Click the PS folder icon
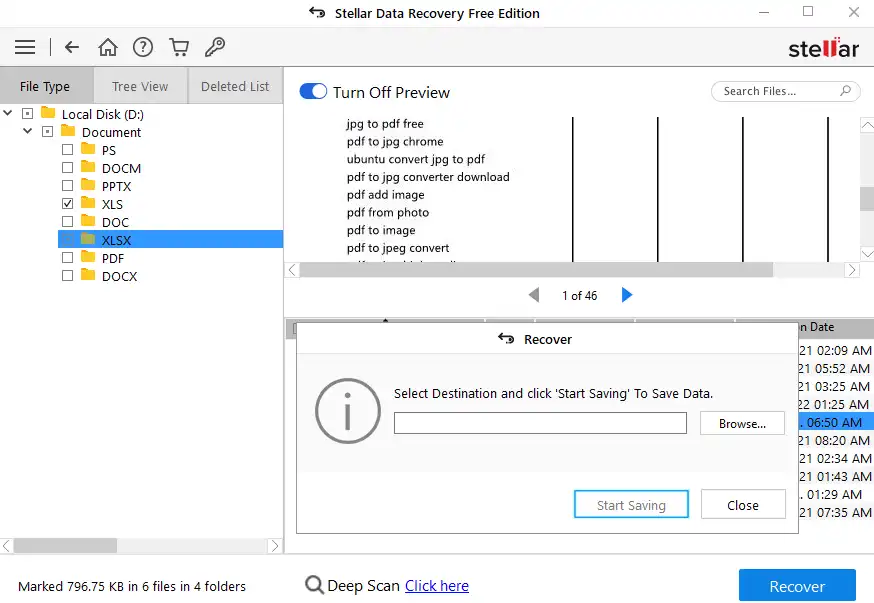 88,149
